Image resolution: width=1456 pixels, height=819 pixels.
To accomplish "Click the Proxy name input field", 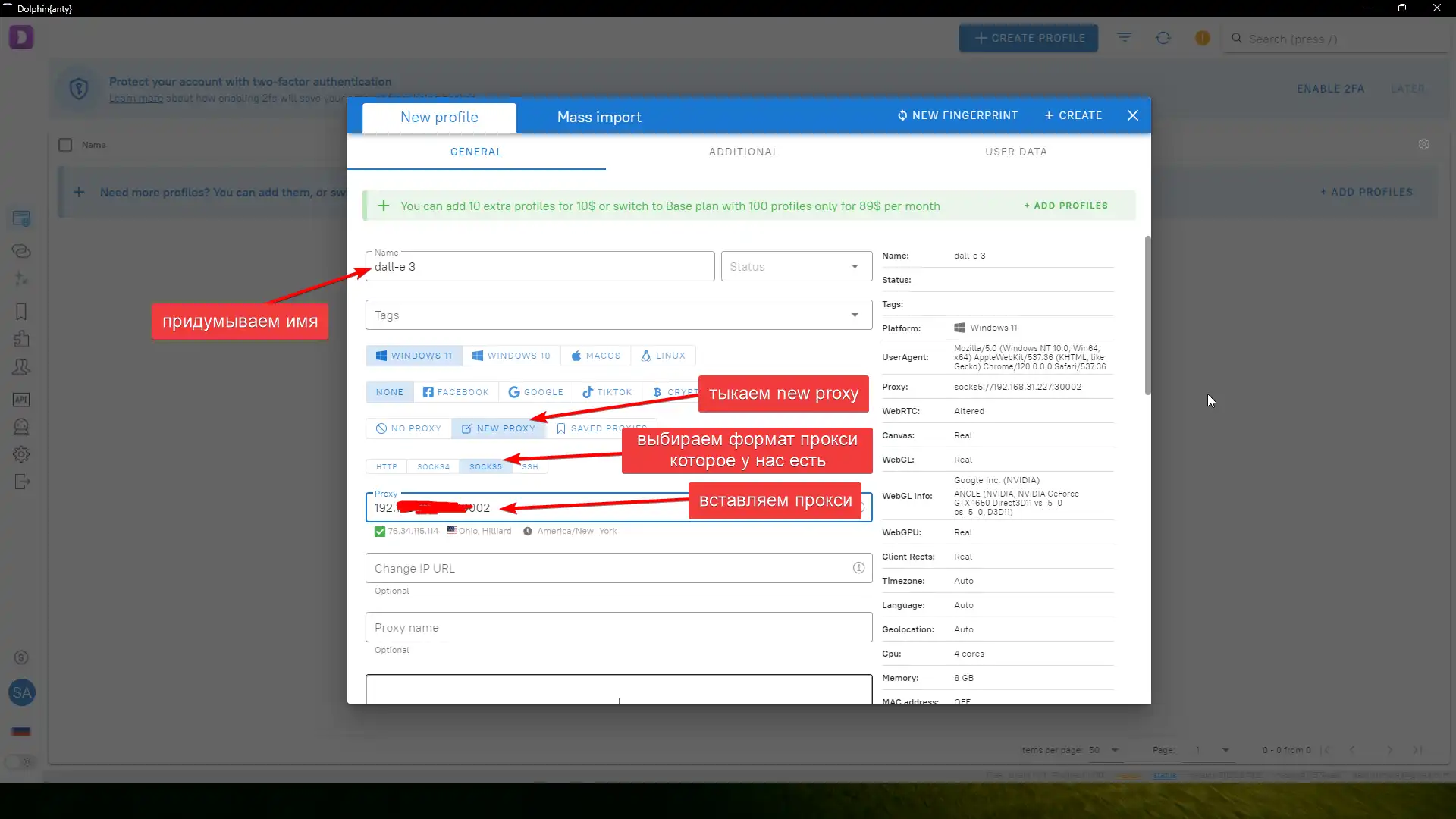I will [x=619, y=627].
